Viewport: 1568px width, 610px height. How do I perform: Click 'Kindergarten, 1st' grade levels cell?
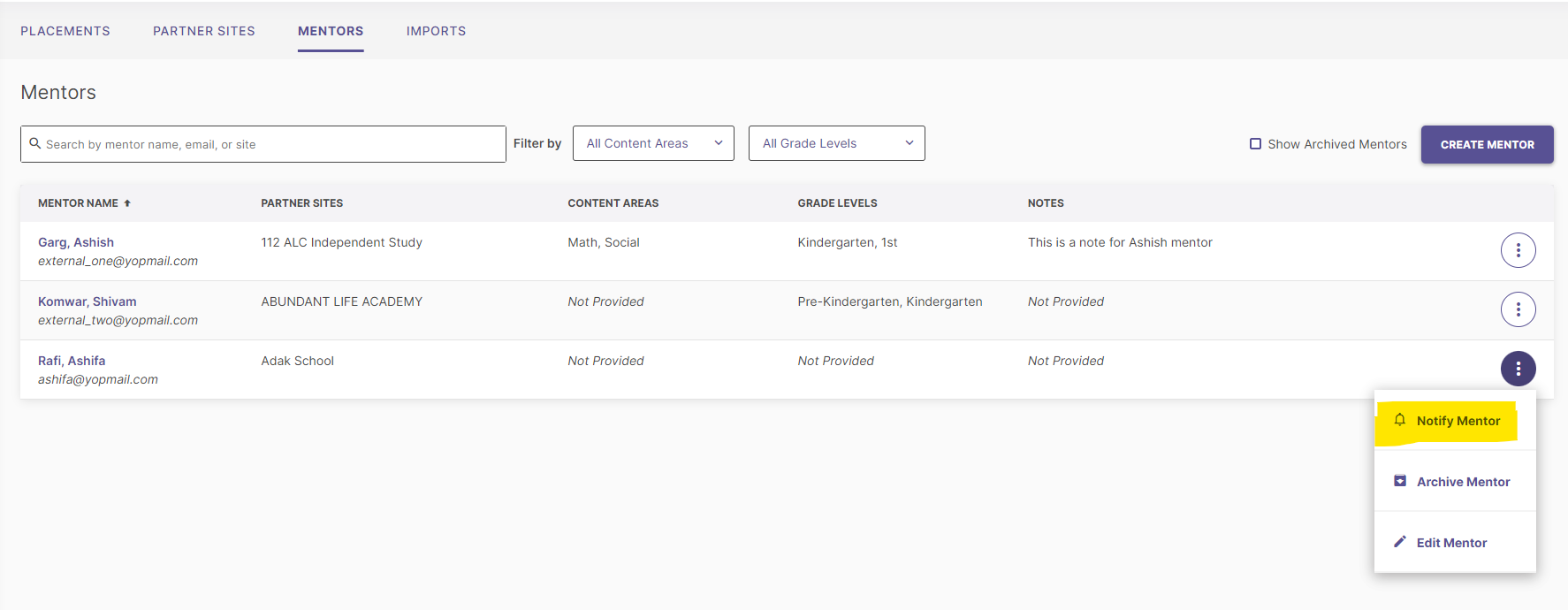coord(848,242)
